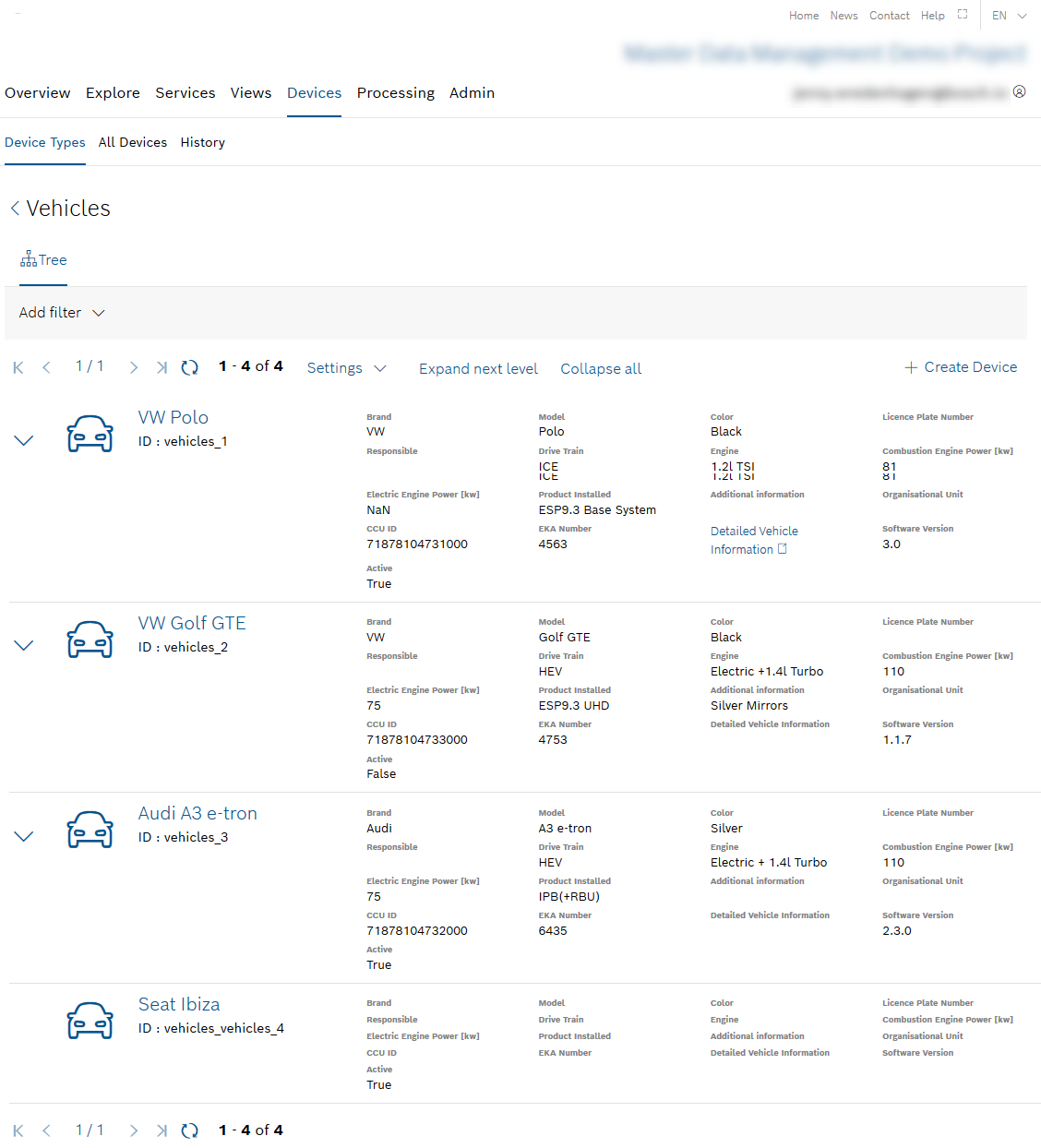Refresh the list using top reload icon

190,367
